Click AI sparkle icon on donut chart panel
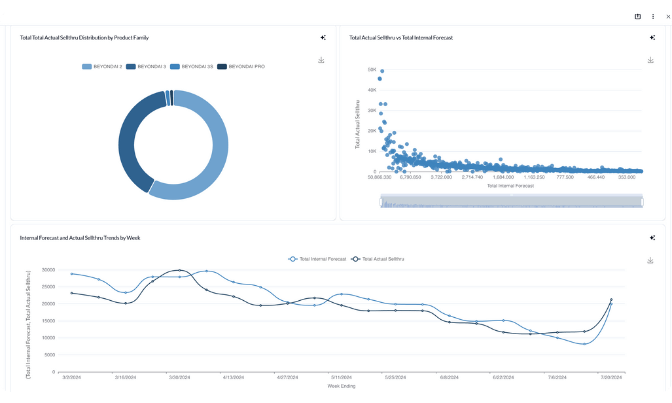 pos(323,38)
